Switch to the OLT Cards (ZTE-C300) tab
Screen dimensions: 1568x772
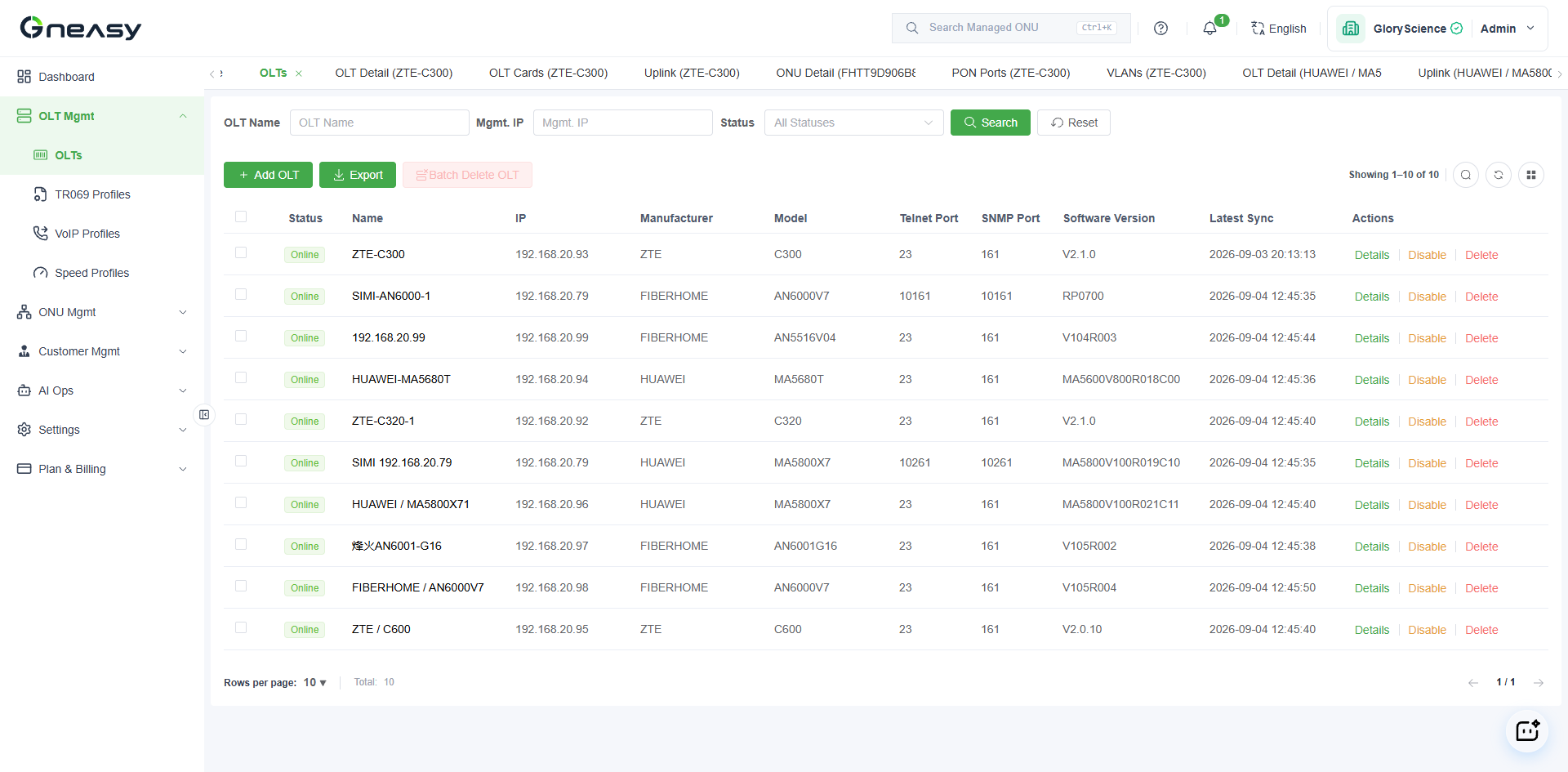548,73
